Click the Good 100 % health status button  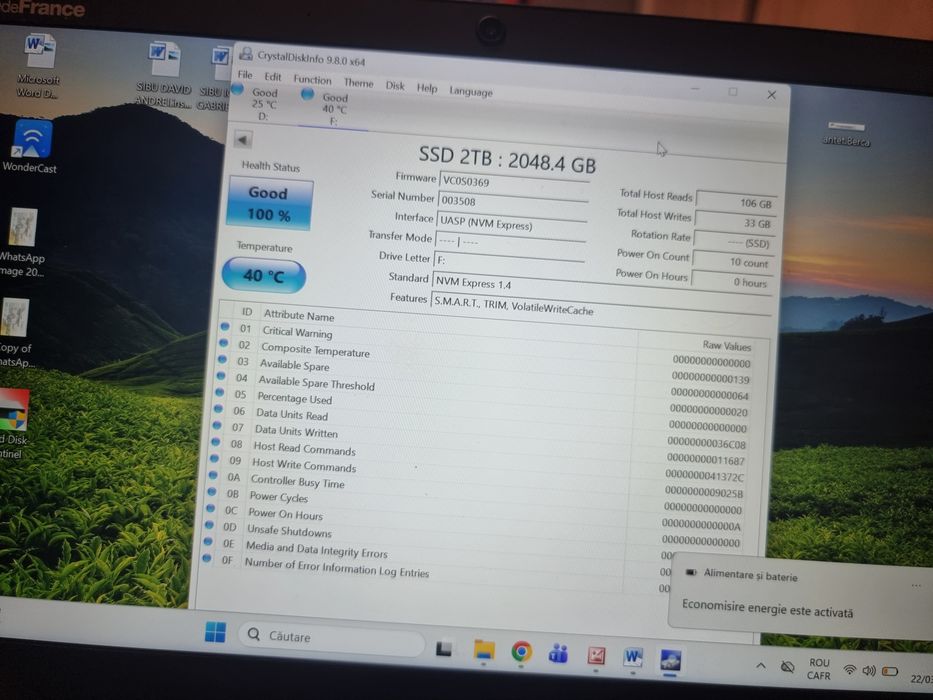[270, 204]
